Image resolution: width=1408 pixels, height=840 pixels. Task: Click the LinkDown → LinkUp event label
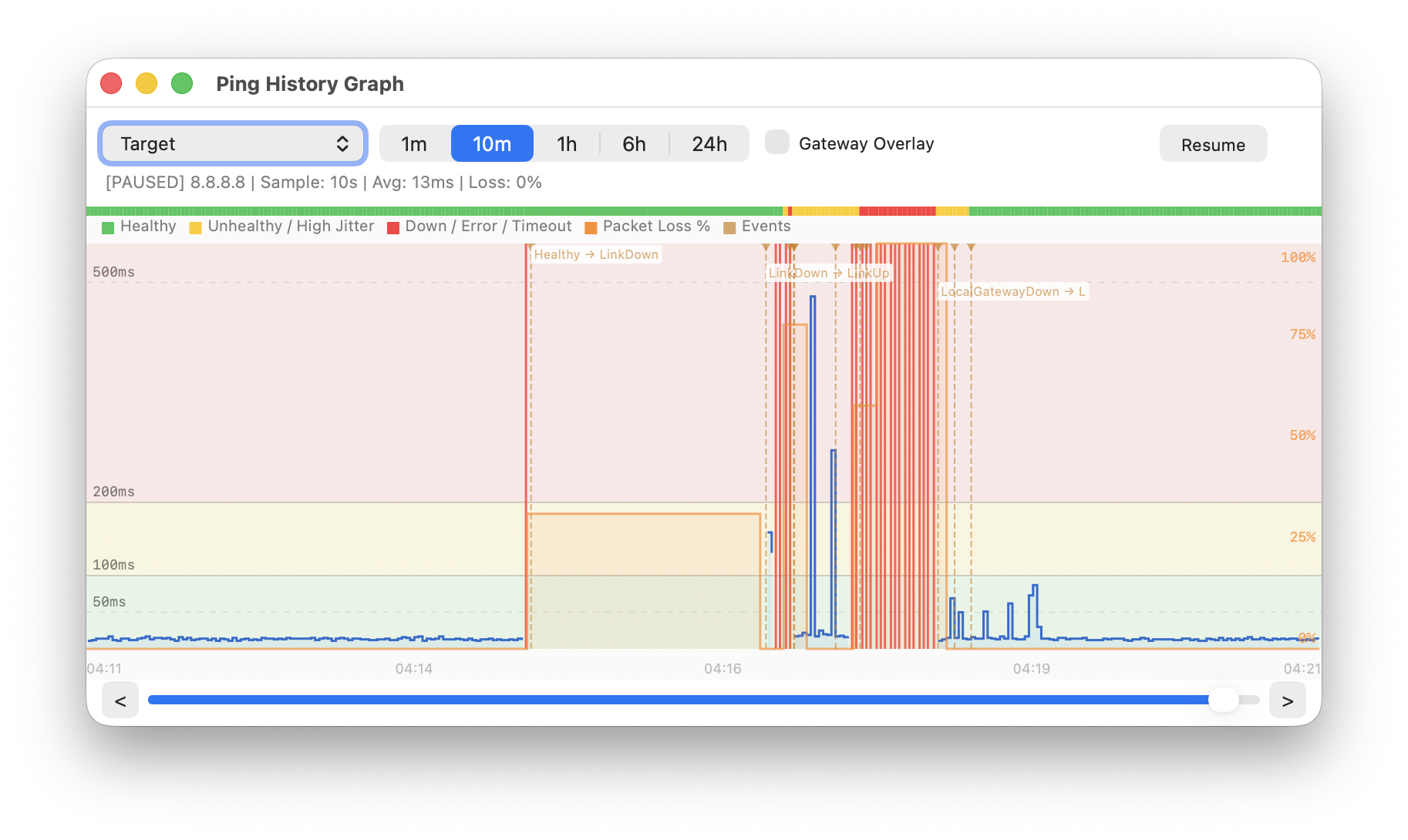[829, 273]
